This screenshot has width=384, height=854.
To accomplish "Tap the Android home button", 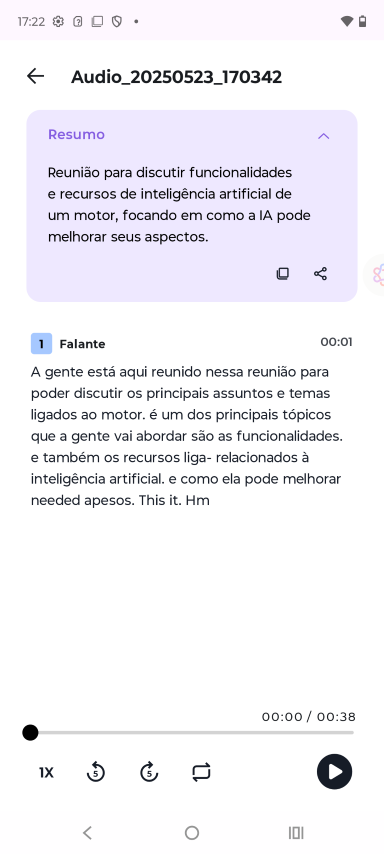I will pyautogui.click(x=192, y=833).
